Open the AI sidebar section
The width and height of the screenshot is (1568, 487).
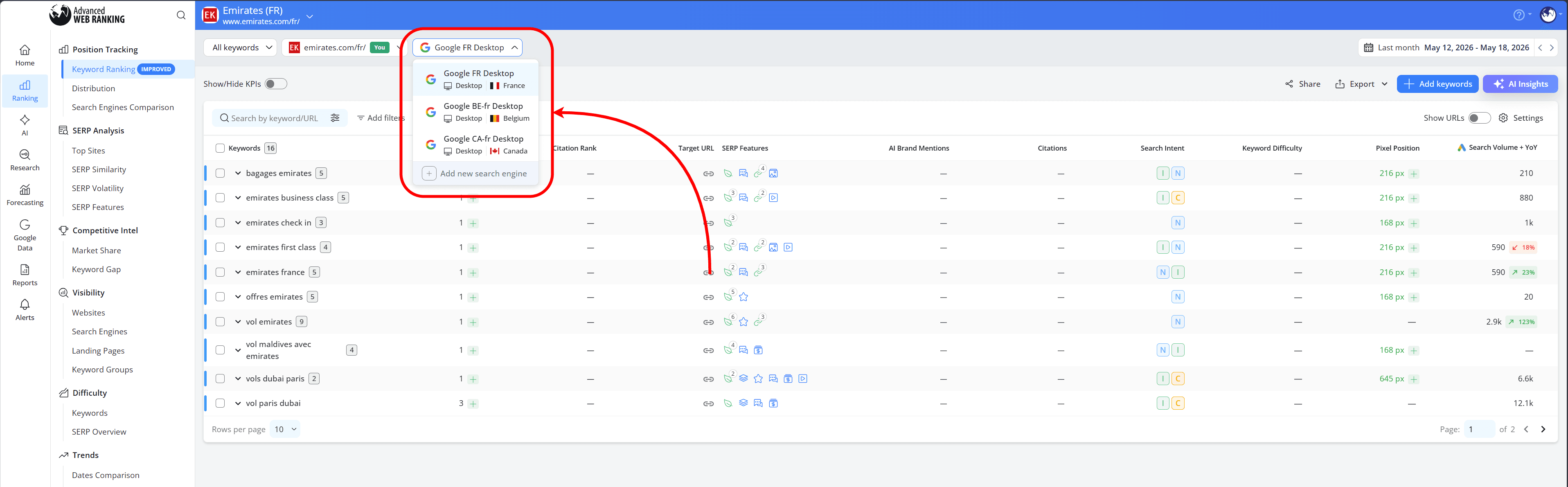(x=25, y=125)
